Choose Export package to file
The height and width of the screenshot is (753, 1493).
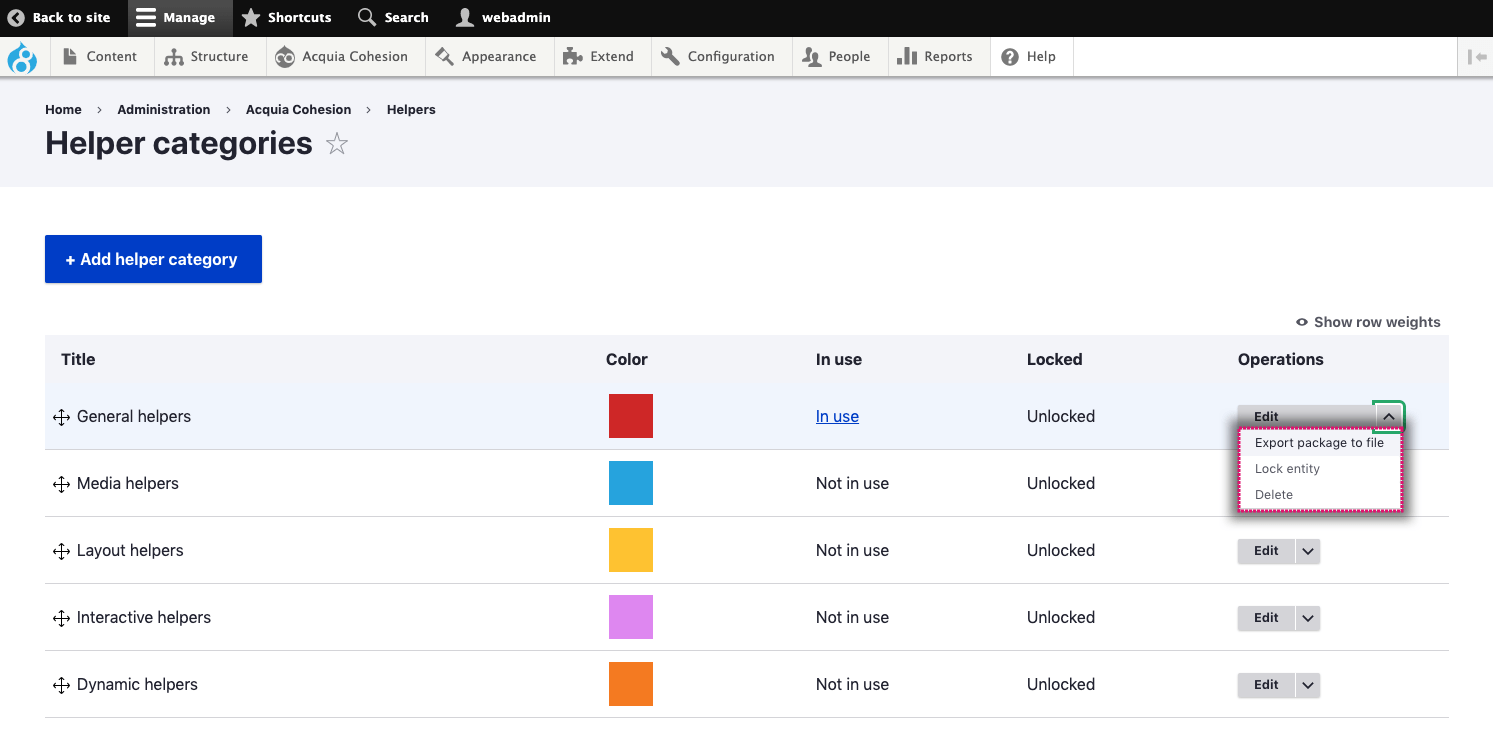1319,443
